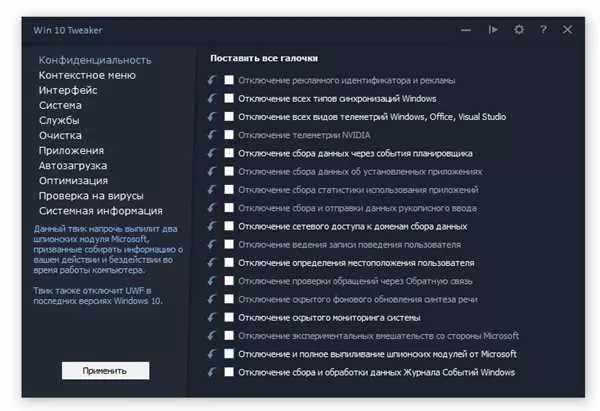This screenshot has height=411, width=600.
Task: Click undo arrow beside шпионских модулей option
Action: tap(212, 354)
